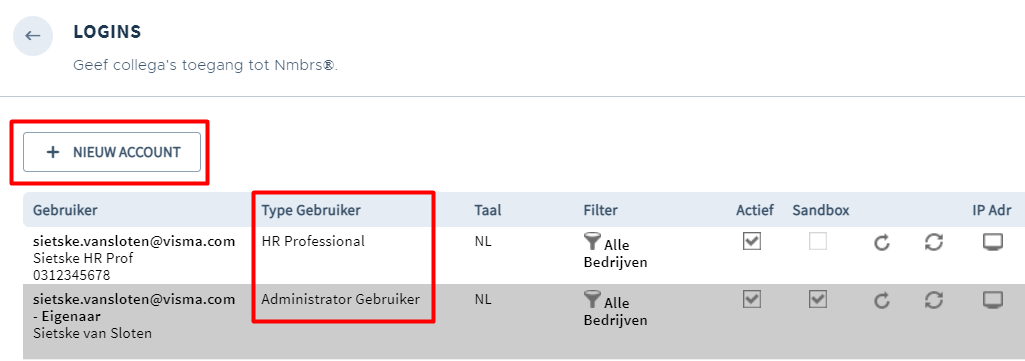The image size is (1025, 361).
Task: Open the Alle Bedrijven filter for Administrator Gebruiker
Action: [616, 311]
